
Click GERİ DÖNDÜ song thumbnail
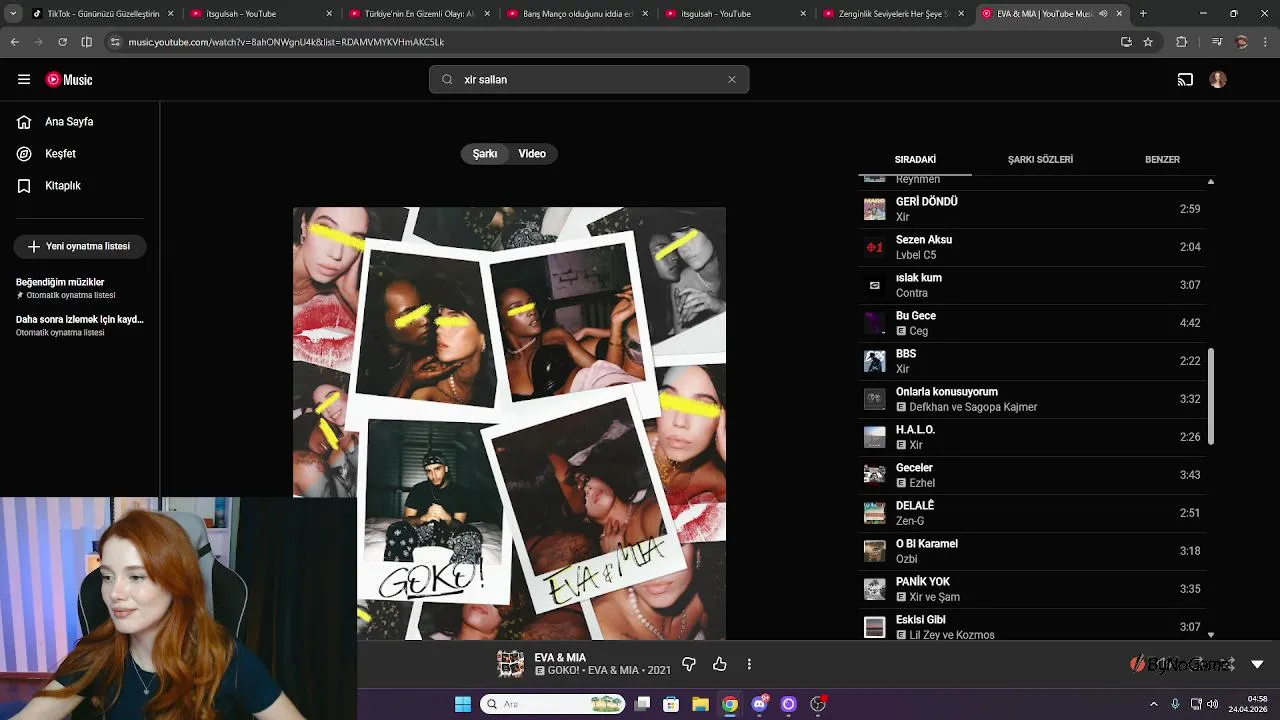(x=875, y=209)
